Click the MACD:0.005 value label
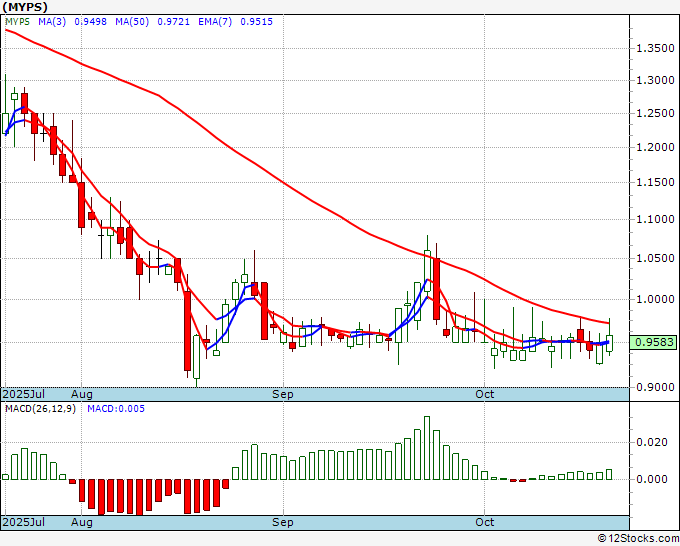 (116, 409)
